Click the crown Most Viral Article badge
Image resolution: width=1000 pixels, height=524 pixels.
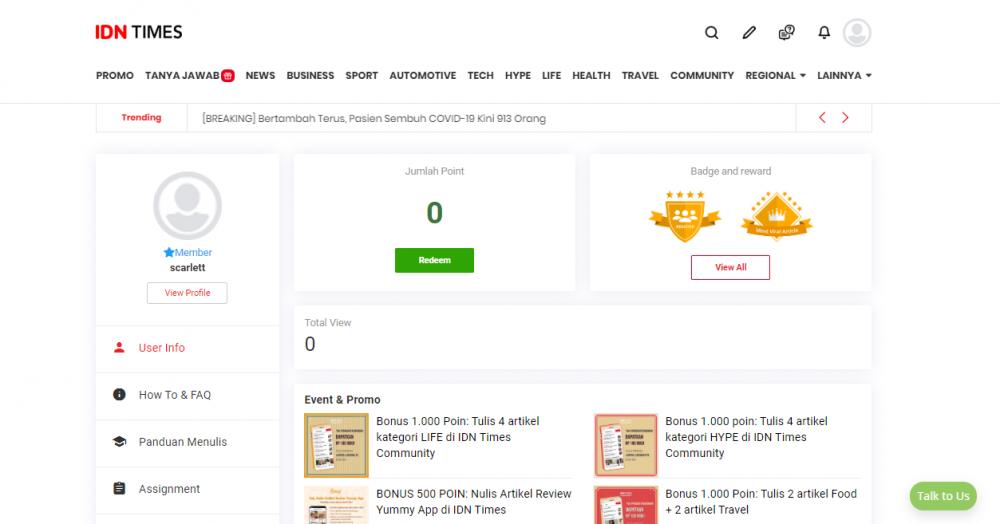pos(776,215)
